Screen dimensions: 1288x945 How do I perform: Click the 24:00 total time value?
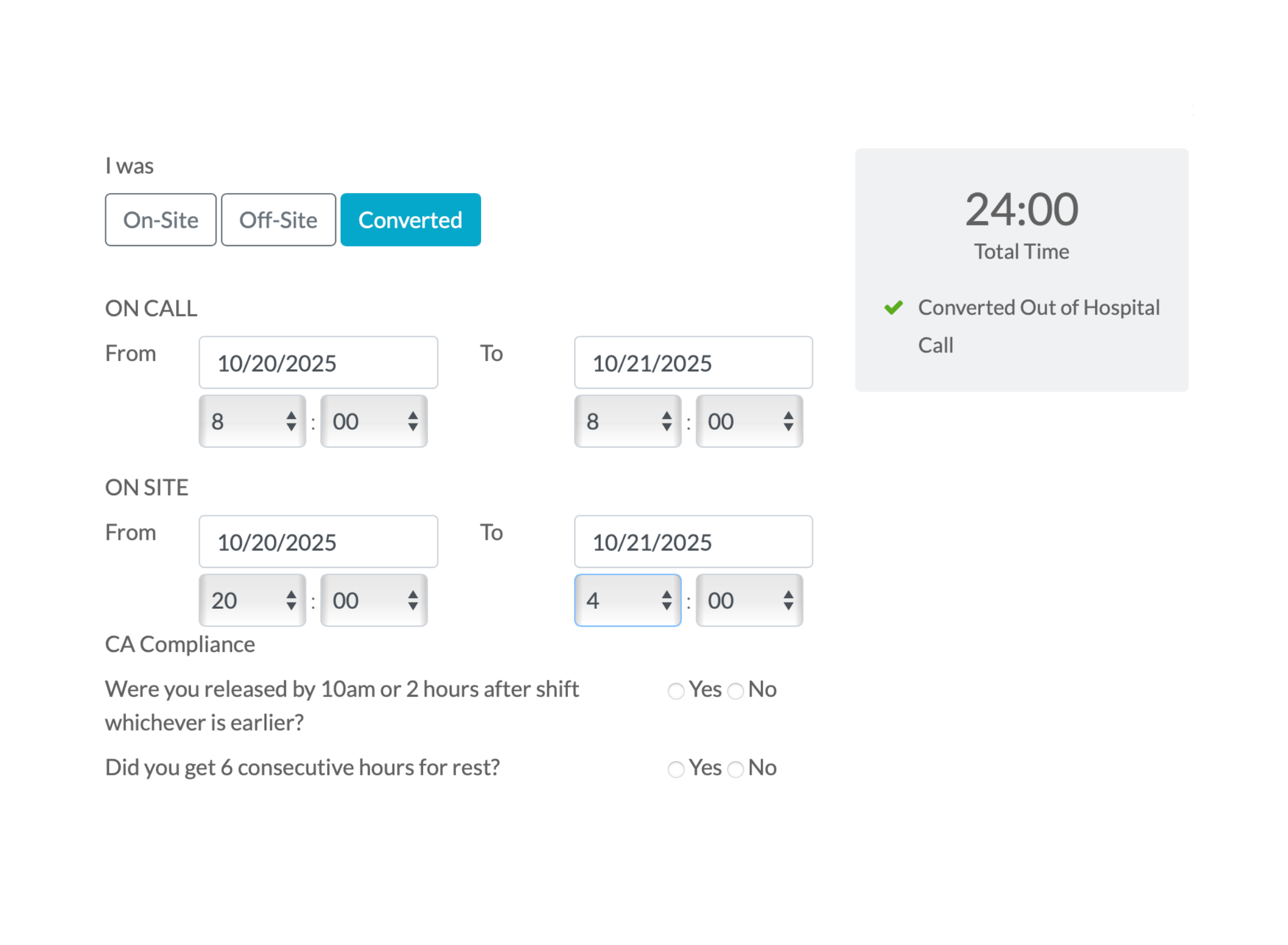(x=1022, y=209)
